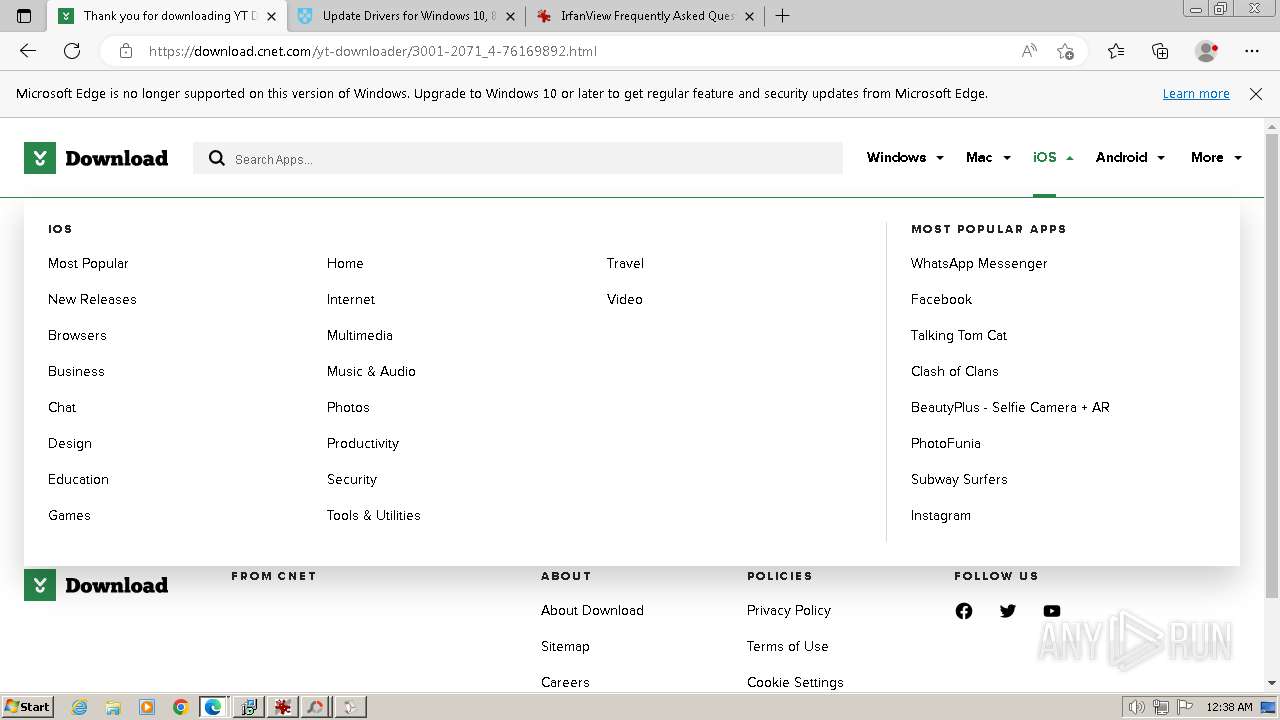Select the Games category
This screenshot has height=720, width=1280.
click(69, 515)
